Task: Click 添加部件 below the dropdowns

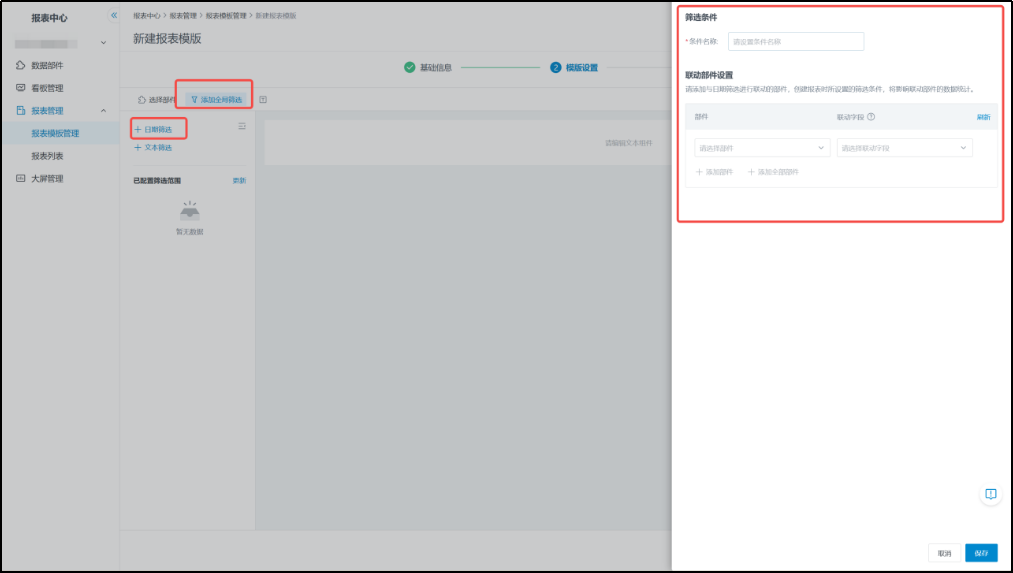Action: pos(714,172)
